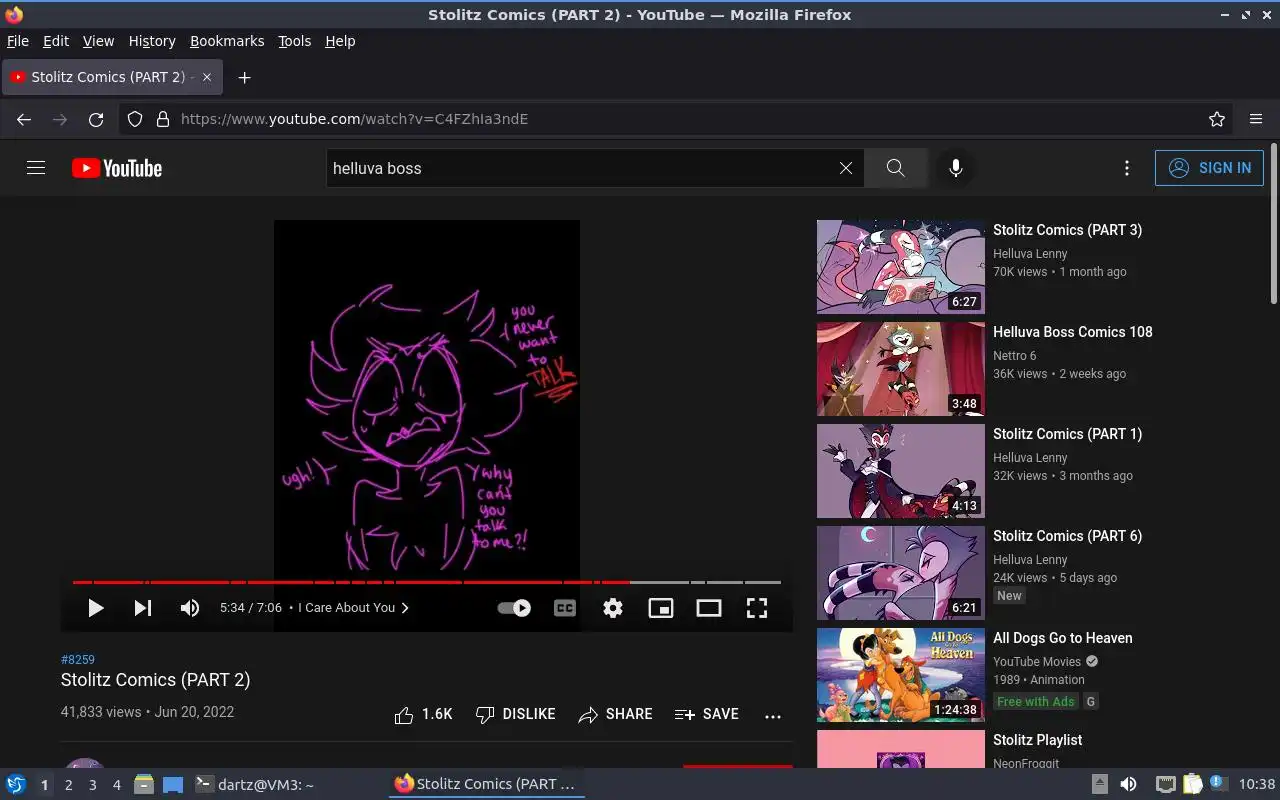This screenshot has width=1280, height=800.
Task: Skip to next video
Action: tap(143, 608)
